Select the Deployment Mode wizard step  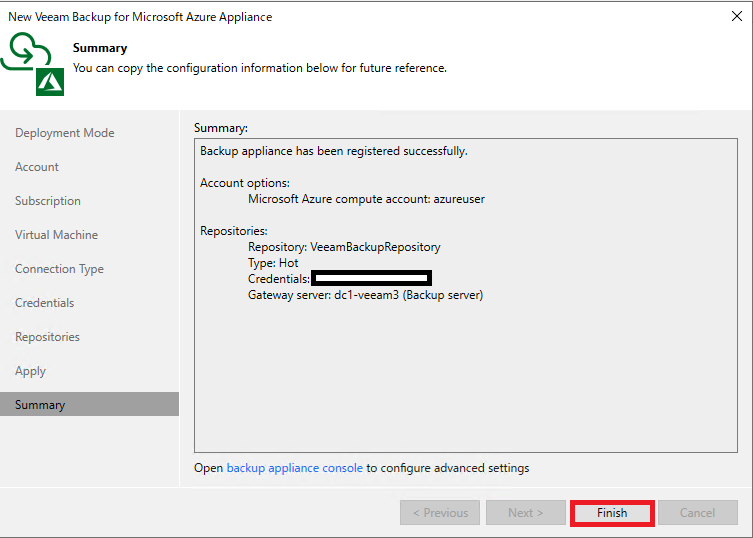(64, 133)
